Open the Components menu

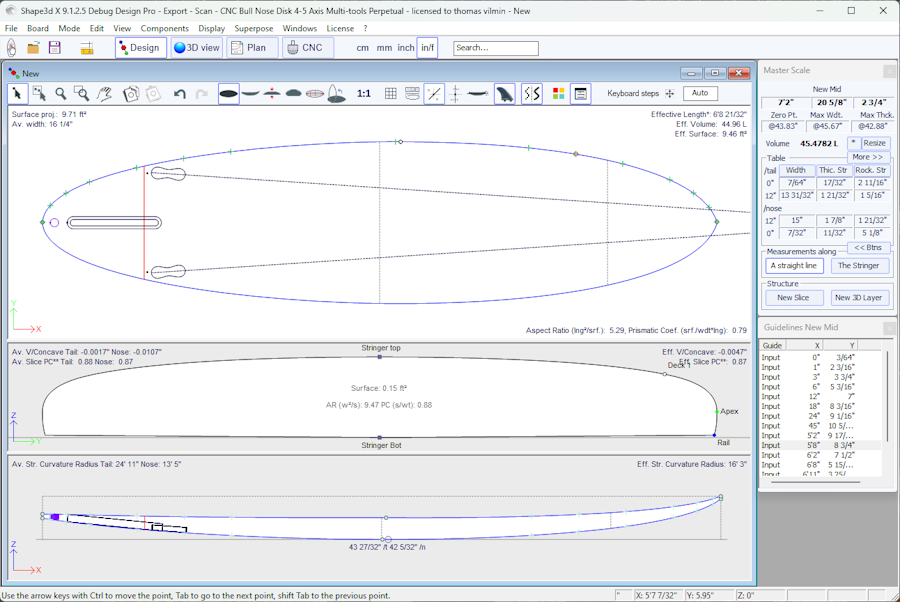tap(164, 29)
